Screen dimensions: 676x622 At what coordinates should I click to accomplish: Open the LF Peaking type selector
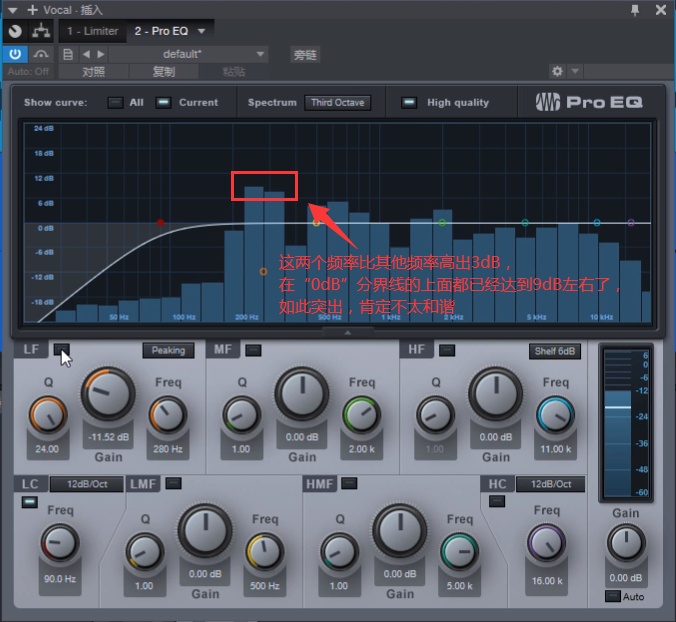coord(168,350)
